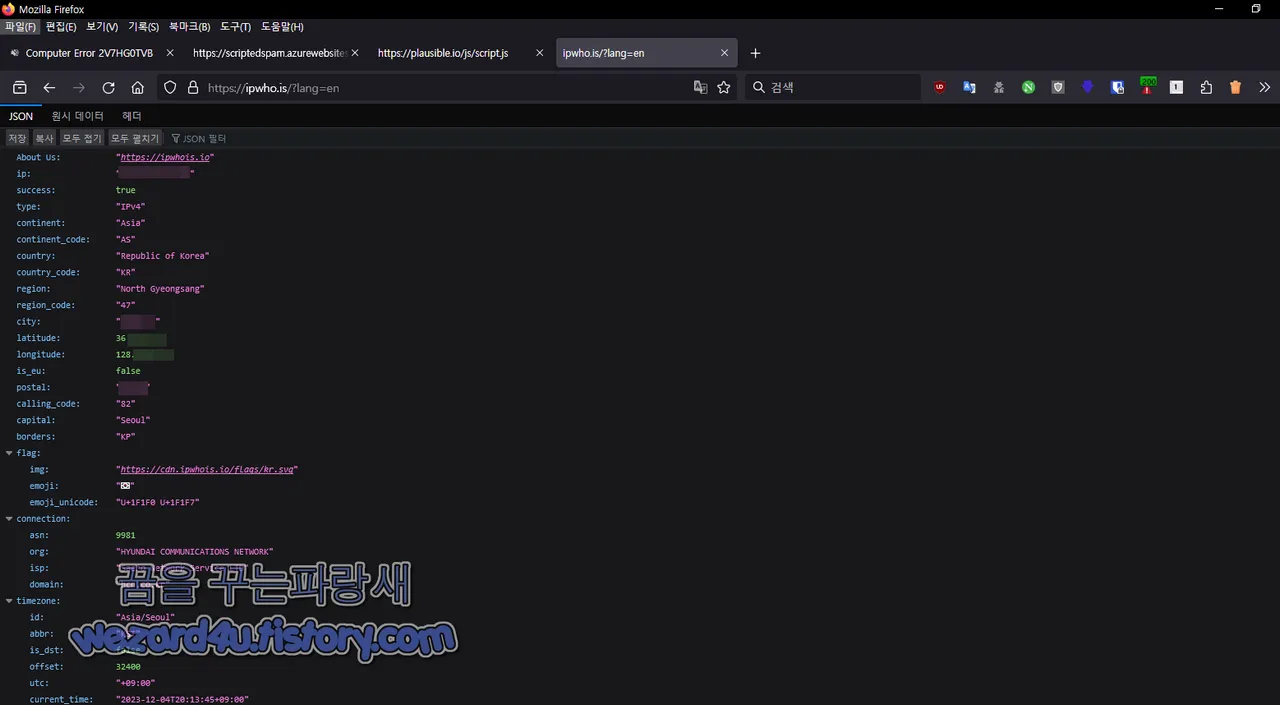Open the Extensions puzzle-piece menu

pyautogui.click(x=1206, y=88)
